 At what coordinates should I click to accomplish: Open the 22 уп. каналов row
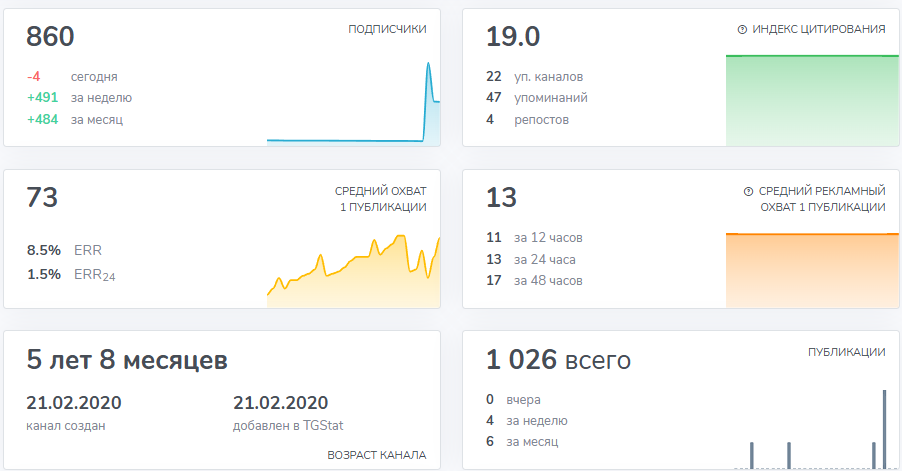click(x=534, y=77)
